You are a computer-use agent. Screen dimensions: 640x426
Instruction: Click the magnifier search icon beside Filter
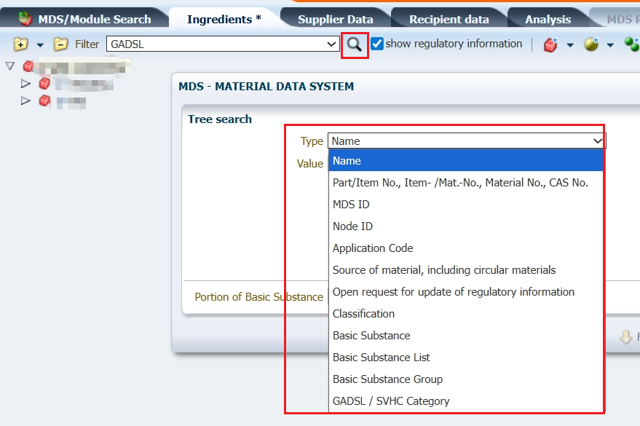[x=354, y=44]
